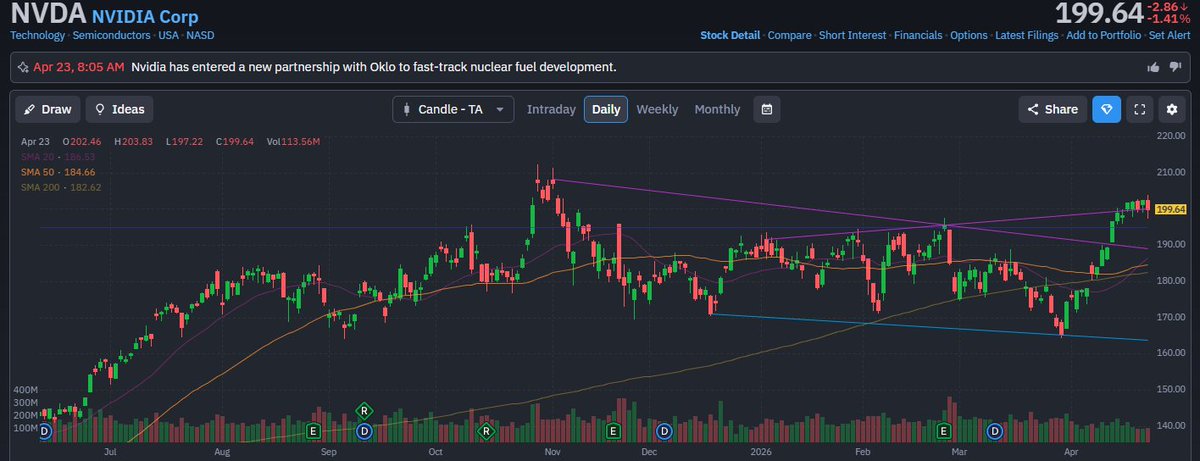This screenshot has width=1200, height=461.
Task: Open the Financials link
Action: pos(918,35)
